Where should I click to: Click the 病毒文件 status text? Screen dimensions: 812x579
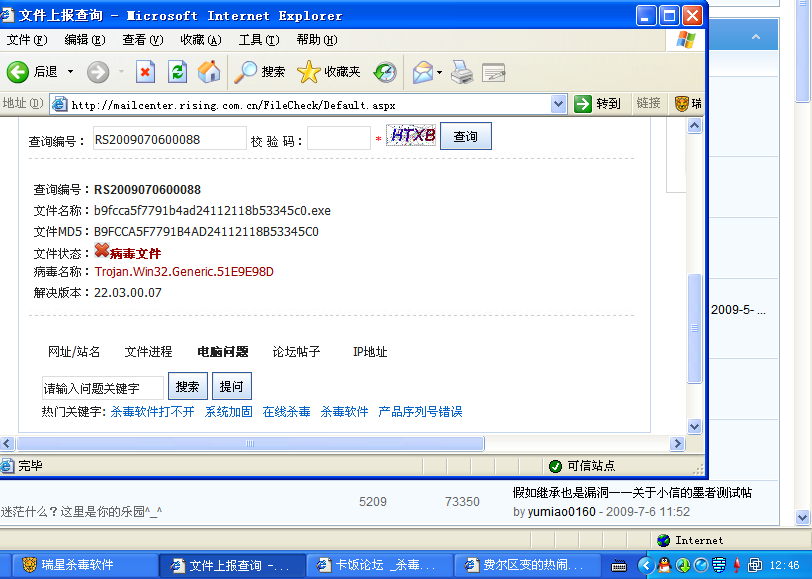136,253
